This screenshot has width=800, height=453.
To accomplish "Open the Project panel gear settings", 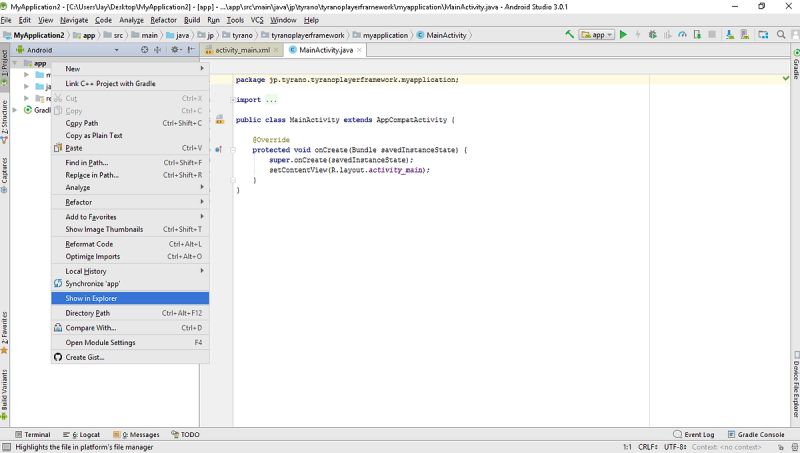I will pos(176,49).
